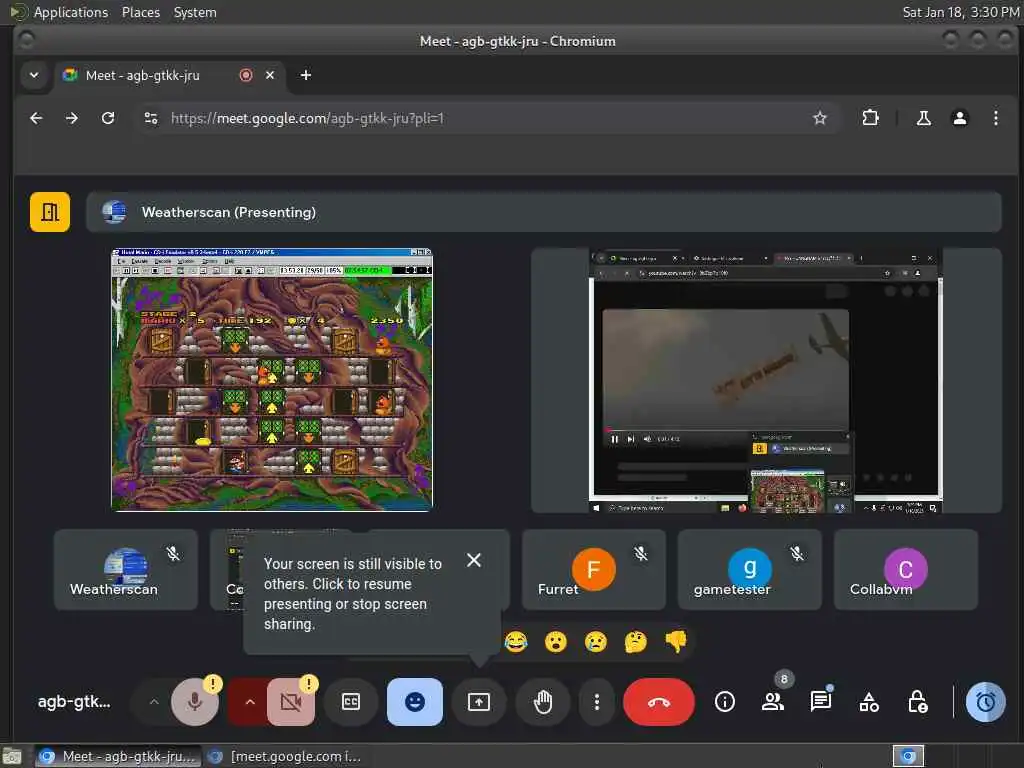Click the clock icon at call bar end

985,702
